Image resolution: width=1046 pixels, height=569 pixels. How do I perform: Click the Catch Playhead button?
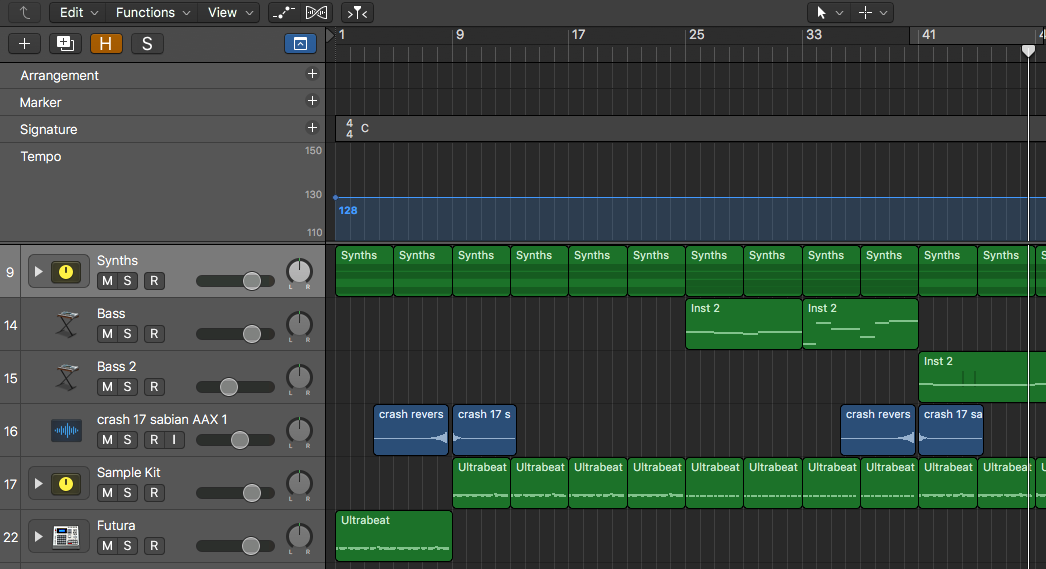point(357,12)
